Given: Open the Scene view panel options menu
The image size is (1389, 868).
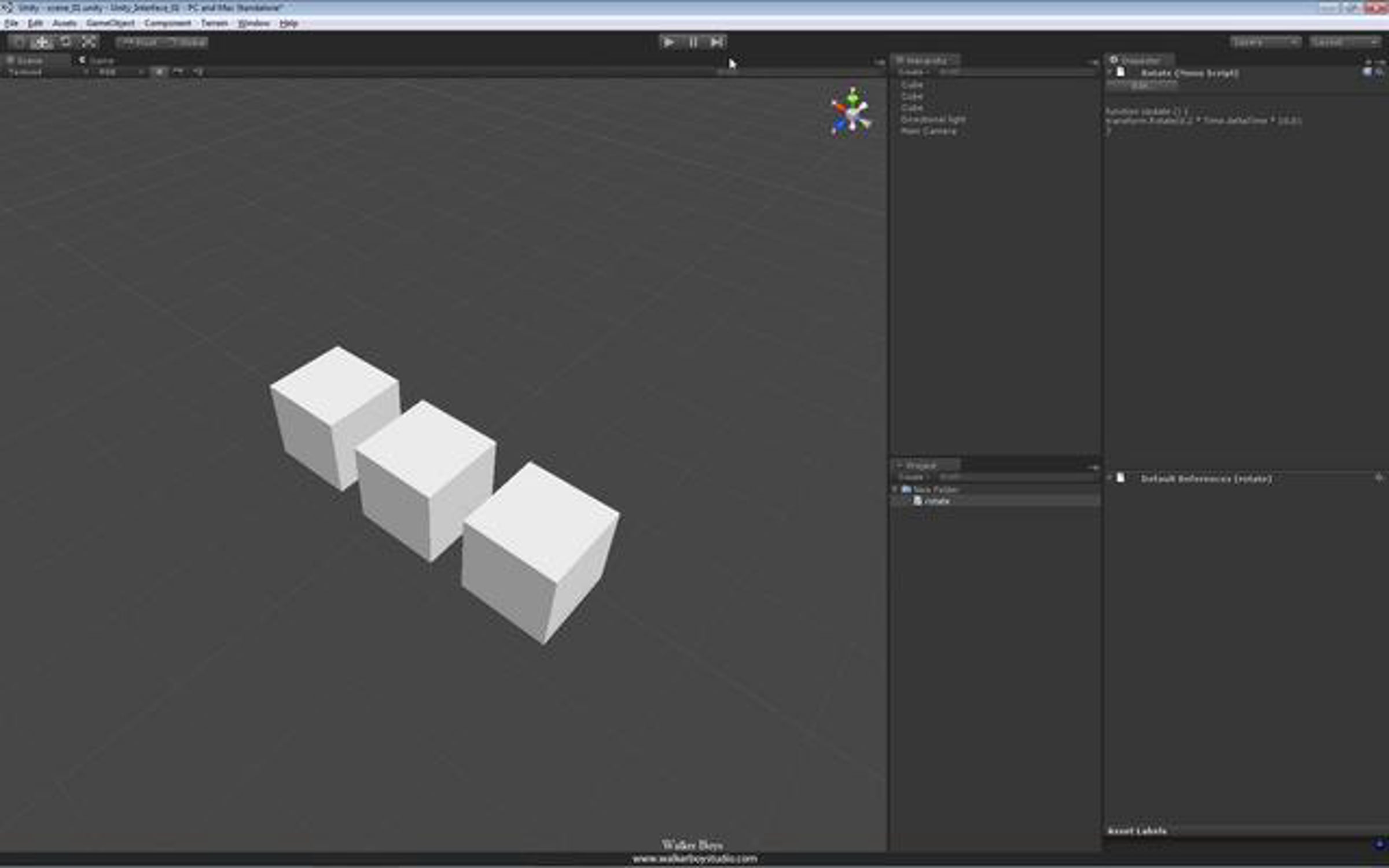Looking at the screenshot, I should [x=880, y=61].
